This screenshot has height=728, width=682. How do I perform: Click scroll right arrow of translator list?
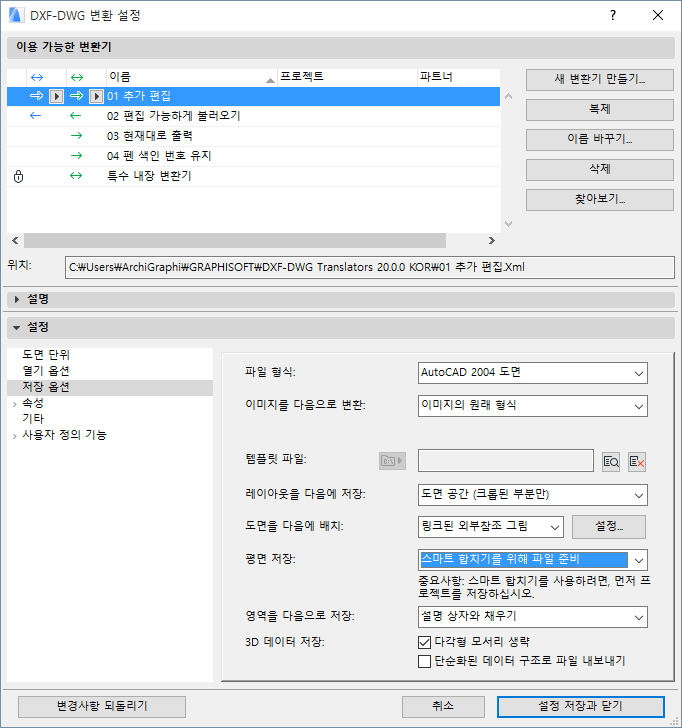(x=492, y=240)
